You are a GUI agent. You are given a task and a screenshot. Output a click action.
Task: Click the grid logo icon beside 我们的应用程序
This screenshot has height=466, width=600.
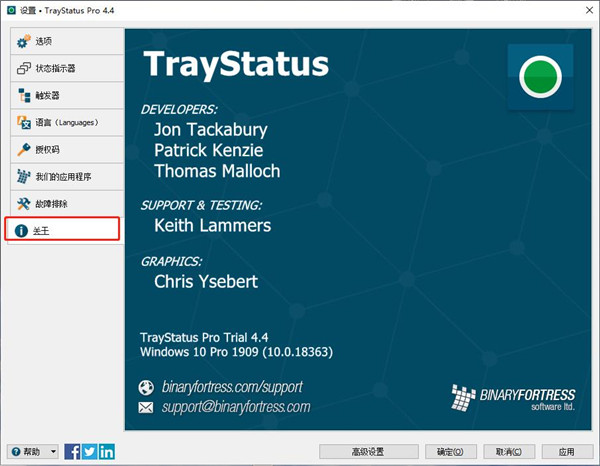coord(23,176)
